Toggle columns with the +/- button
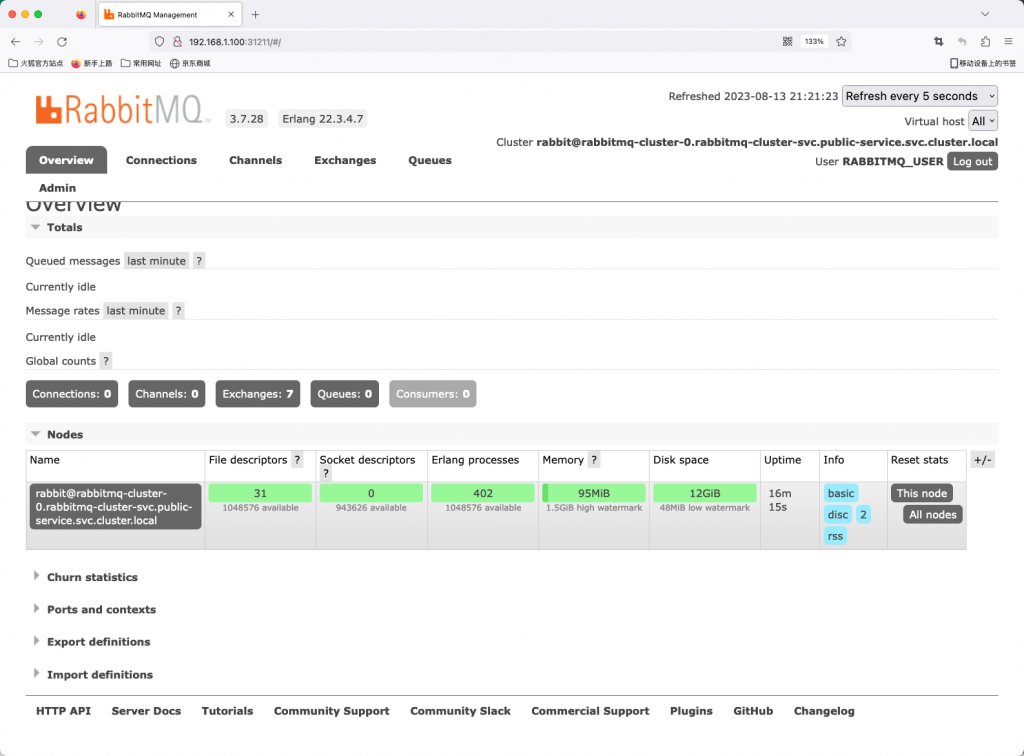 (x=983, y=460)
